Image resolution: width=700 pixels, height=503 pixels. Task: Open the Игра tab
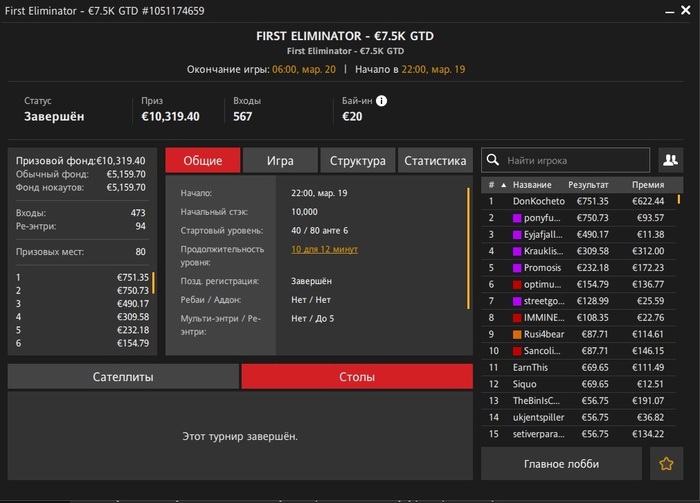(x=280, y=160)
